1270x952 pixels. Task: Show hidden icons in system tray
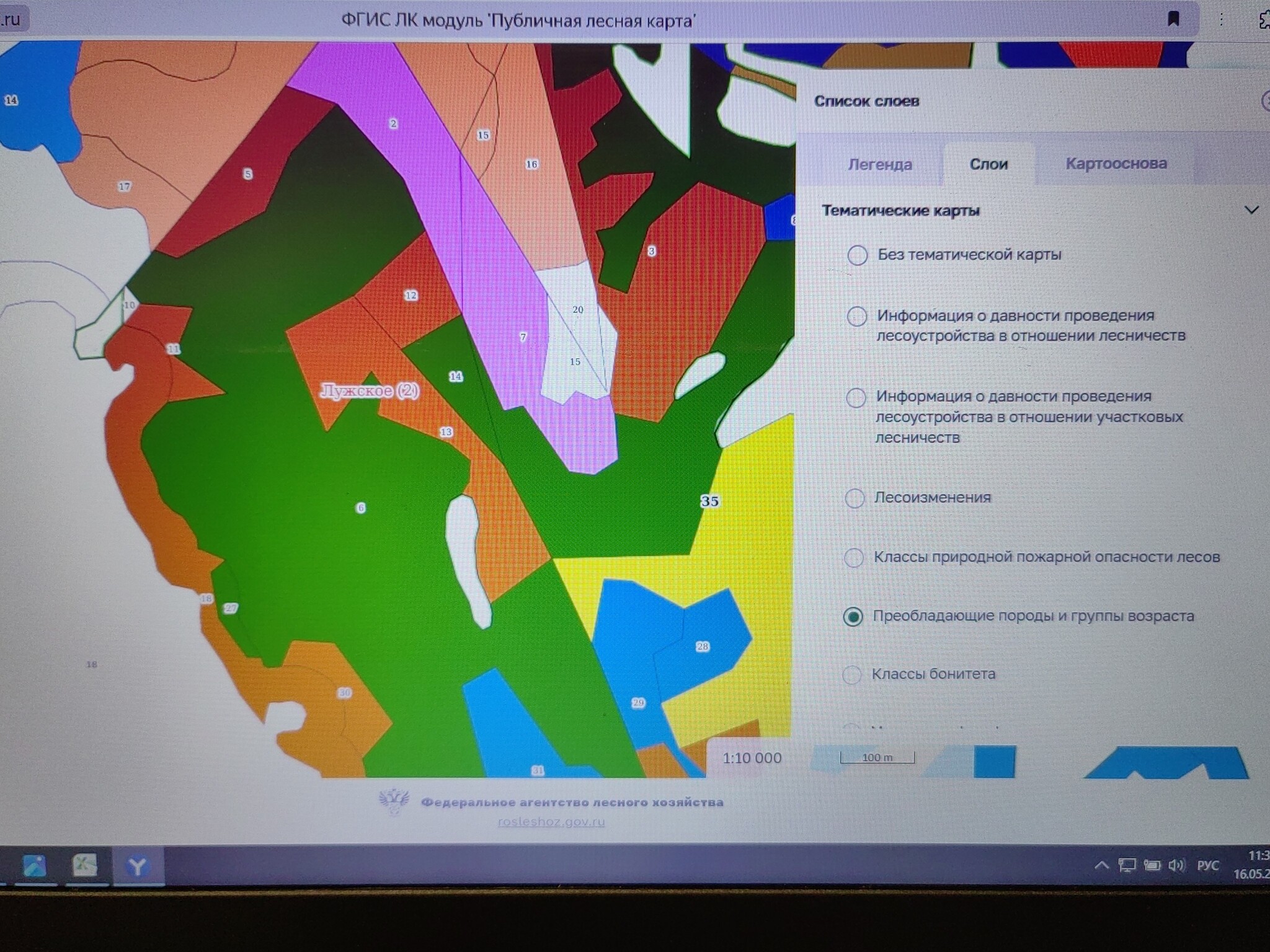coord(1101,865)
